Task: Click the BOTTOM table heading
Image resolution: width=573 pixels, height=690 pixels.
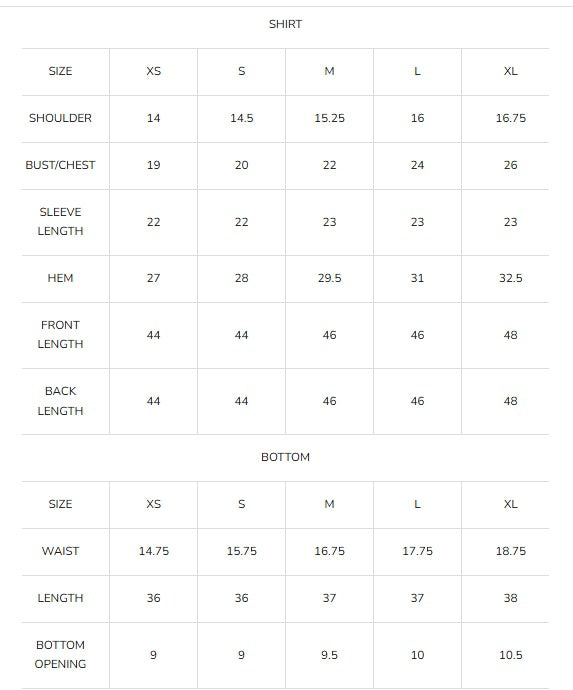Action: click(x=285, y=457)
